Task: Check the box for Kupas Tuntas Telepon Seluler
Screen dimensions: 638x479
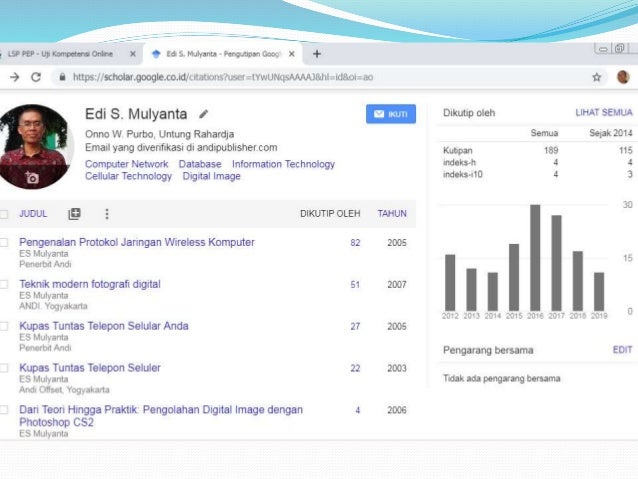Action: pos(4,368)
